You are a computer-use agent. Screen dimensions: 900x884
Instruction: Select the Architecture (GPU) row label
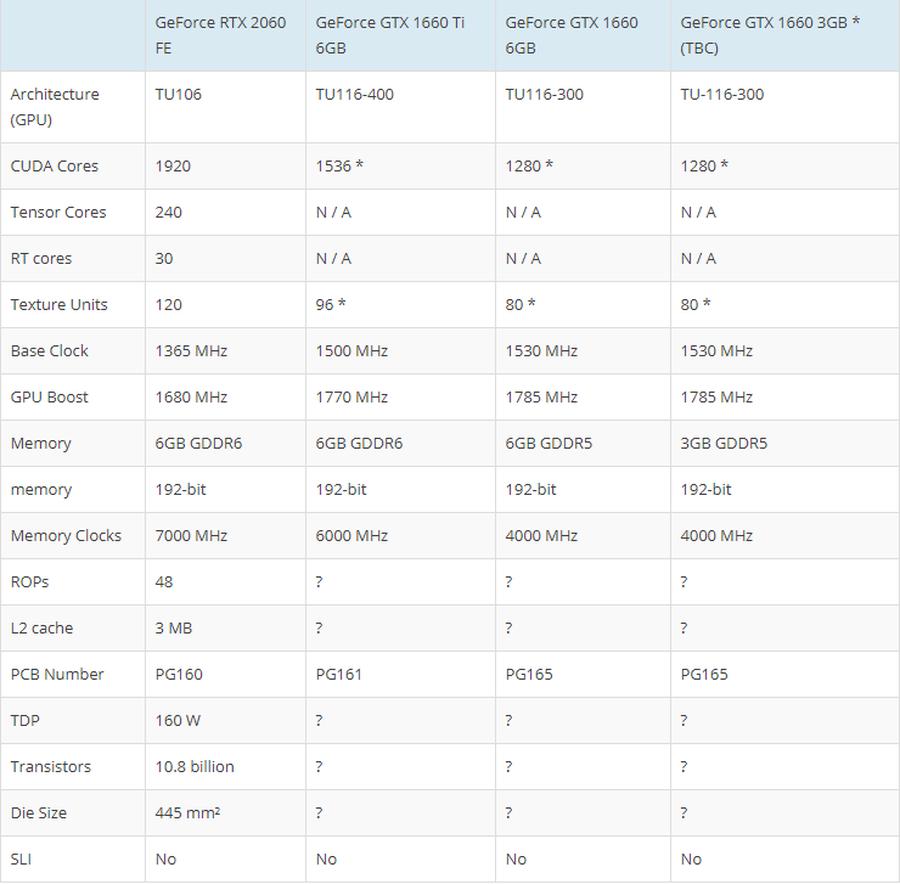click(x=55, y=107)
